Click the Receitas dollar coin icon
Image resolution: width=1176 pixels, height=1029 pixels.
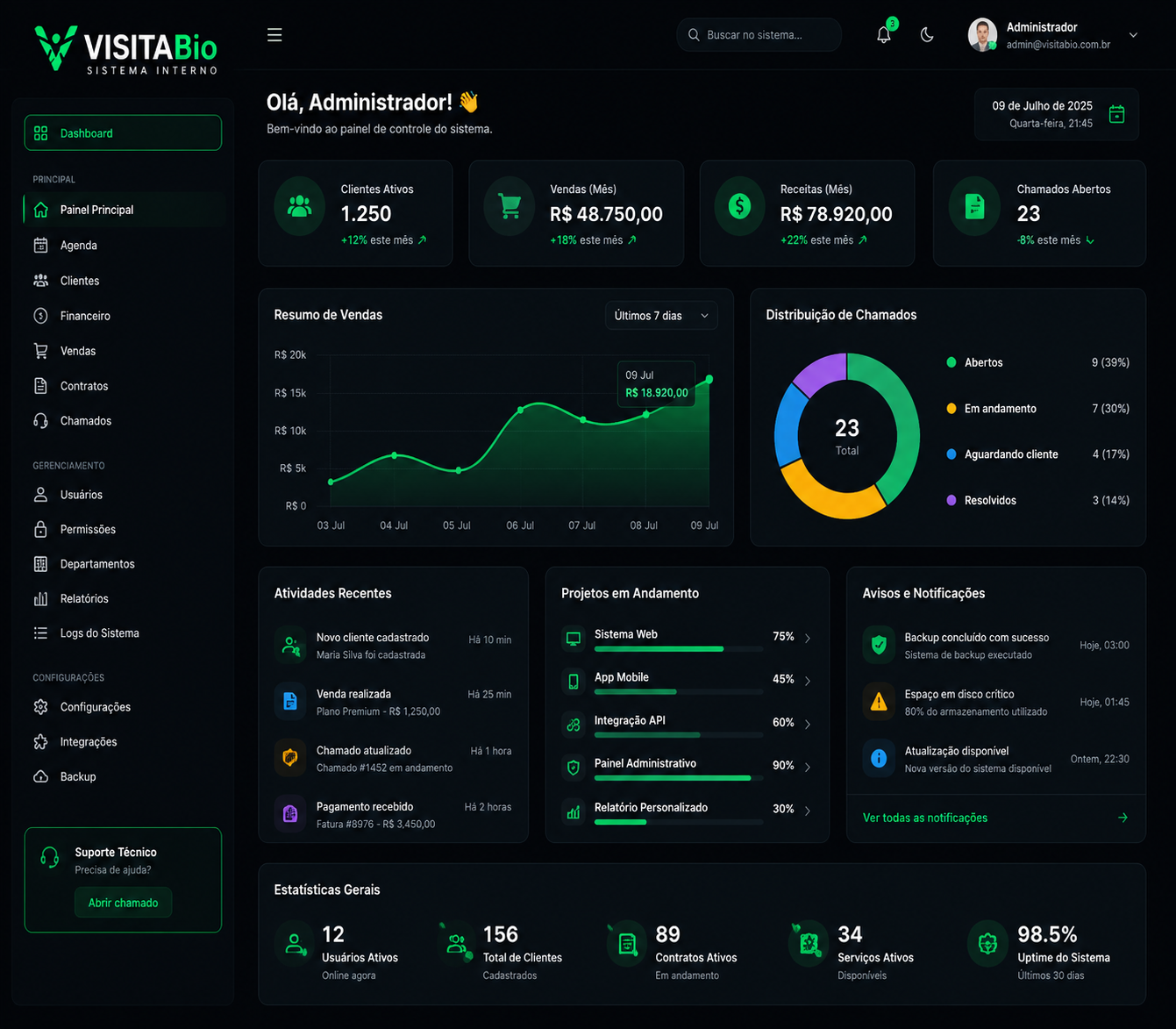[x=739, y=206]
